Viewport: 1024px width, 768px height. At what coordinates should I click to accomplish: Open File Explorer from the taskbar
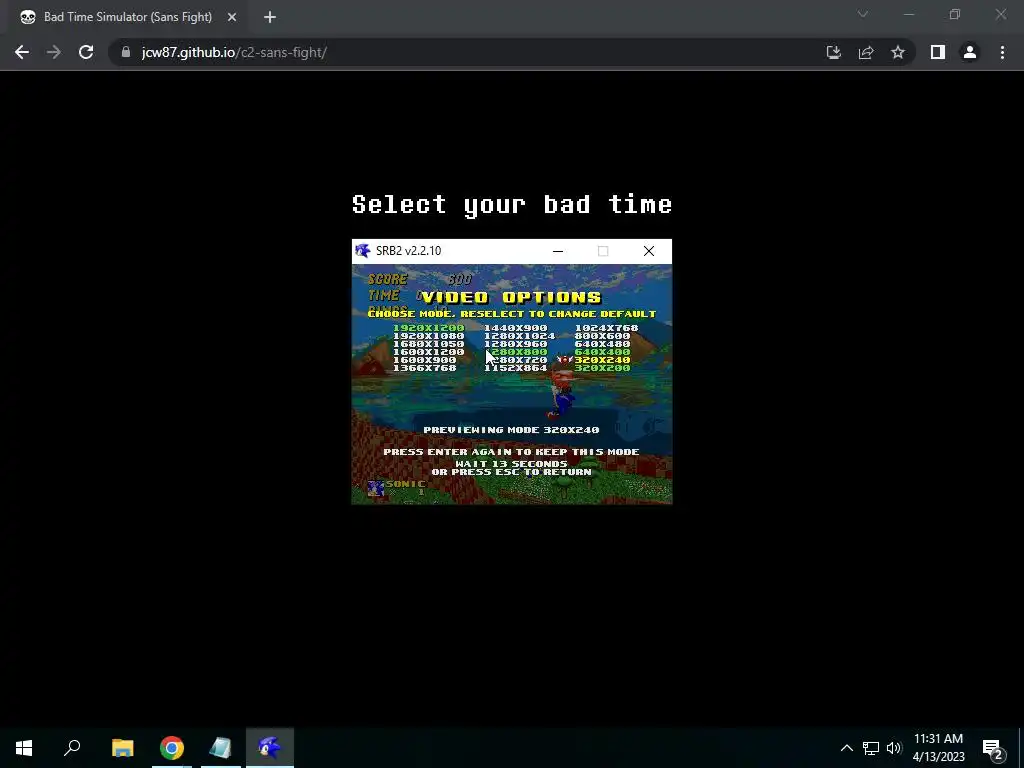pyautogui.click(x=122, y=748)
